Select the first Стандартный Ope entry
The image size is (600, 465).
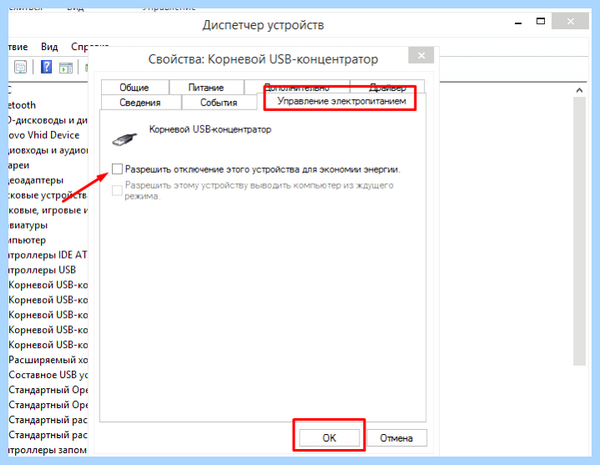pos(48,390)
